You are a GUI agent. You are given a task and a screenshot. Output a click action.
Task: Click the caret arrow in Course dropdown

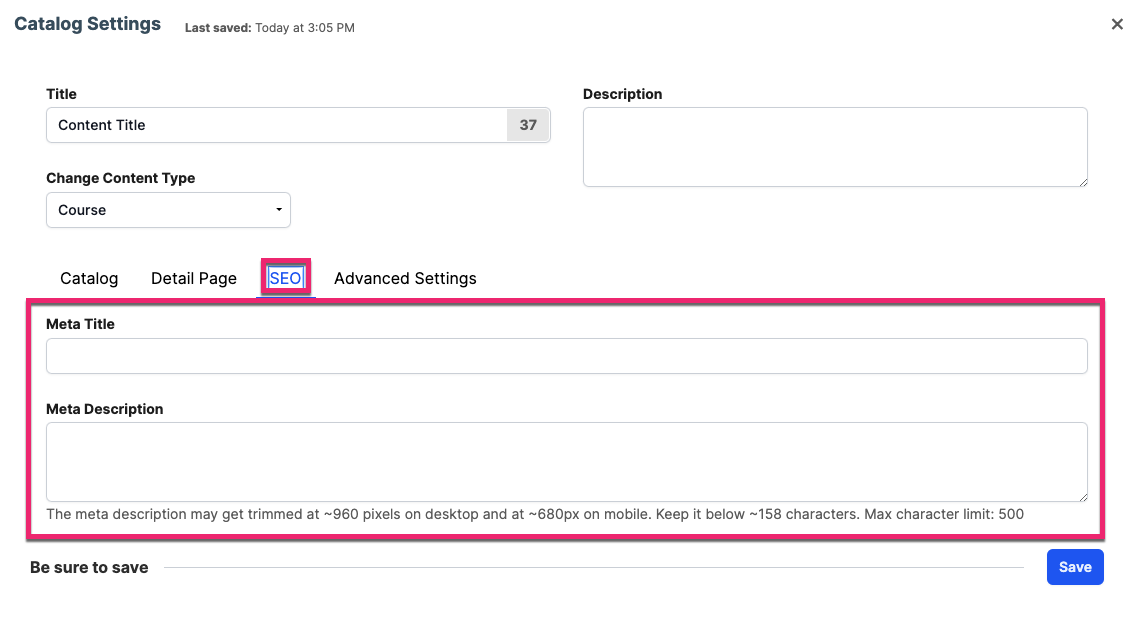[278, 210]
